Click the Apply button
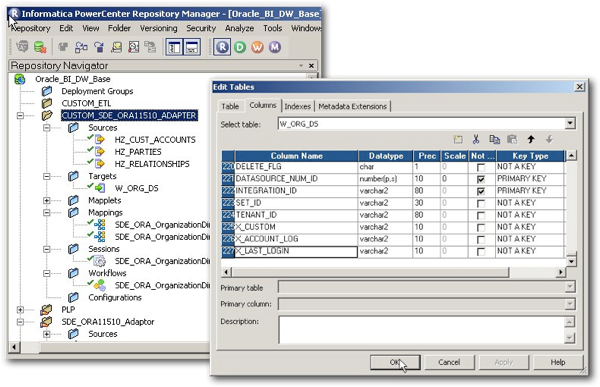 point(504,362)
